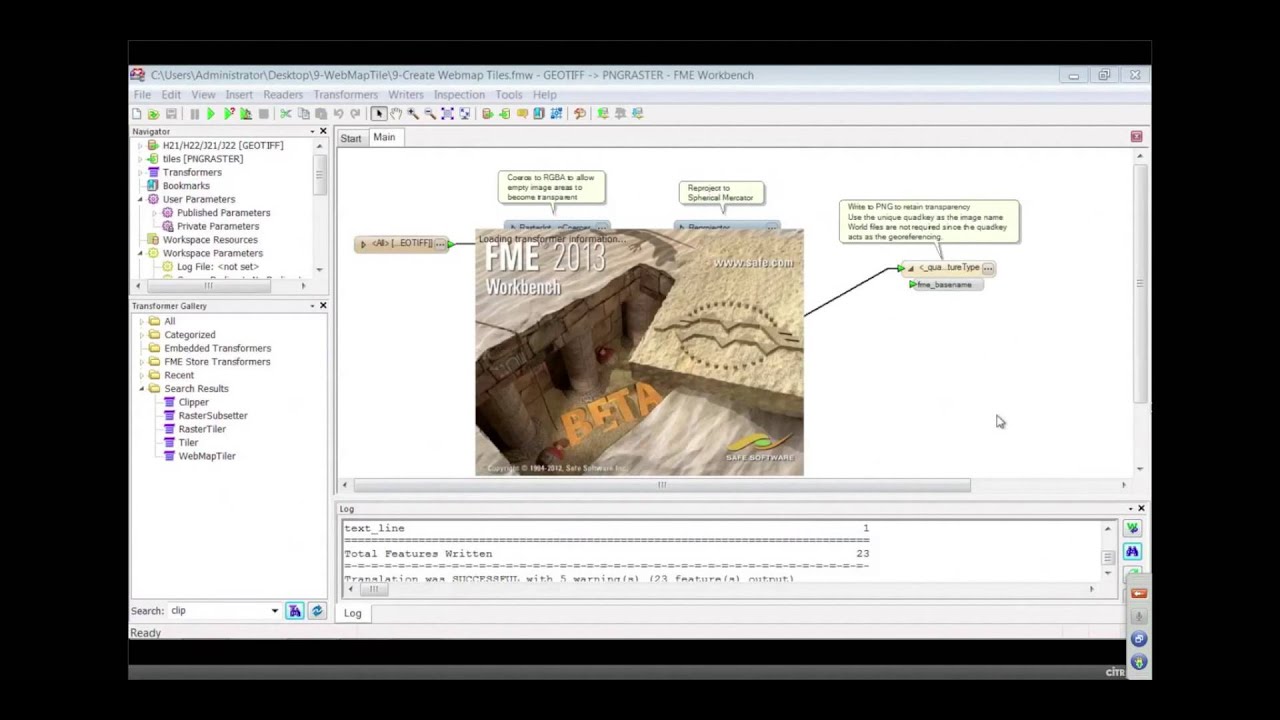The height and width of the screenshot is (720, 1280).
Task: Save the workspace with the disk icon
Action: [171, 114]
